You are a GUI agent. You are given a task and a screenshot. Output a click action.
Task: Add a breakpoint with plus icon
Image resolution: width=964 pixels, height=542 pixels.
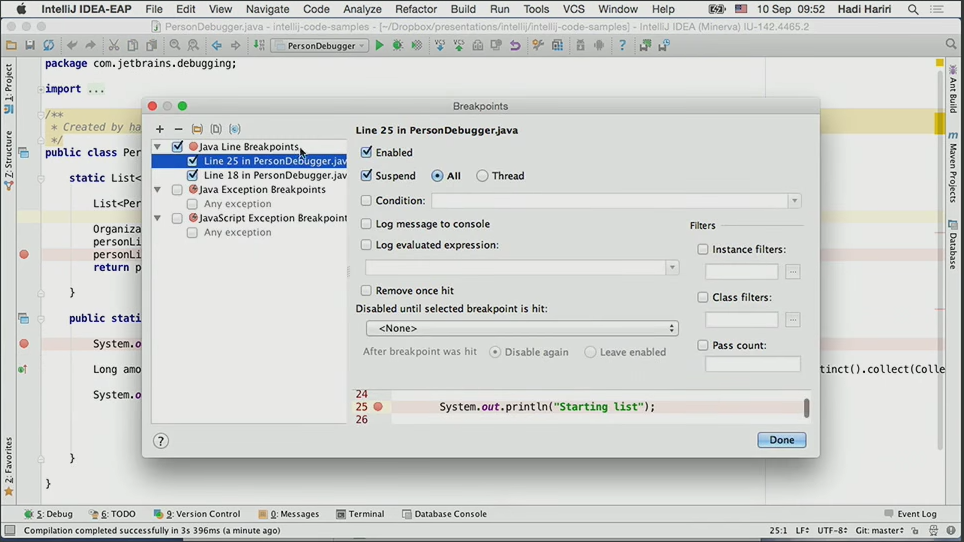(x=160, y=129)
